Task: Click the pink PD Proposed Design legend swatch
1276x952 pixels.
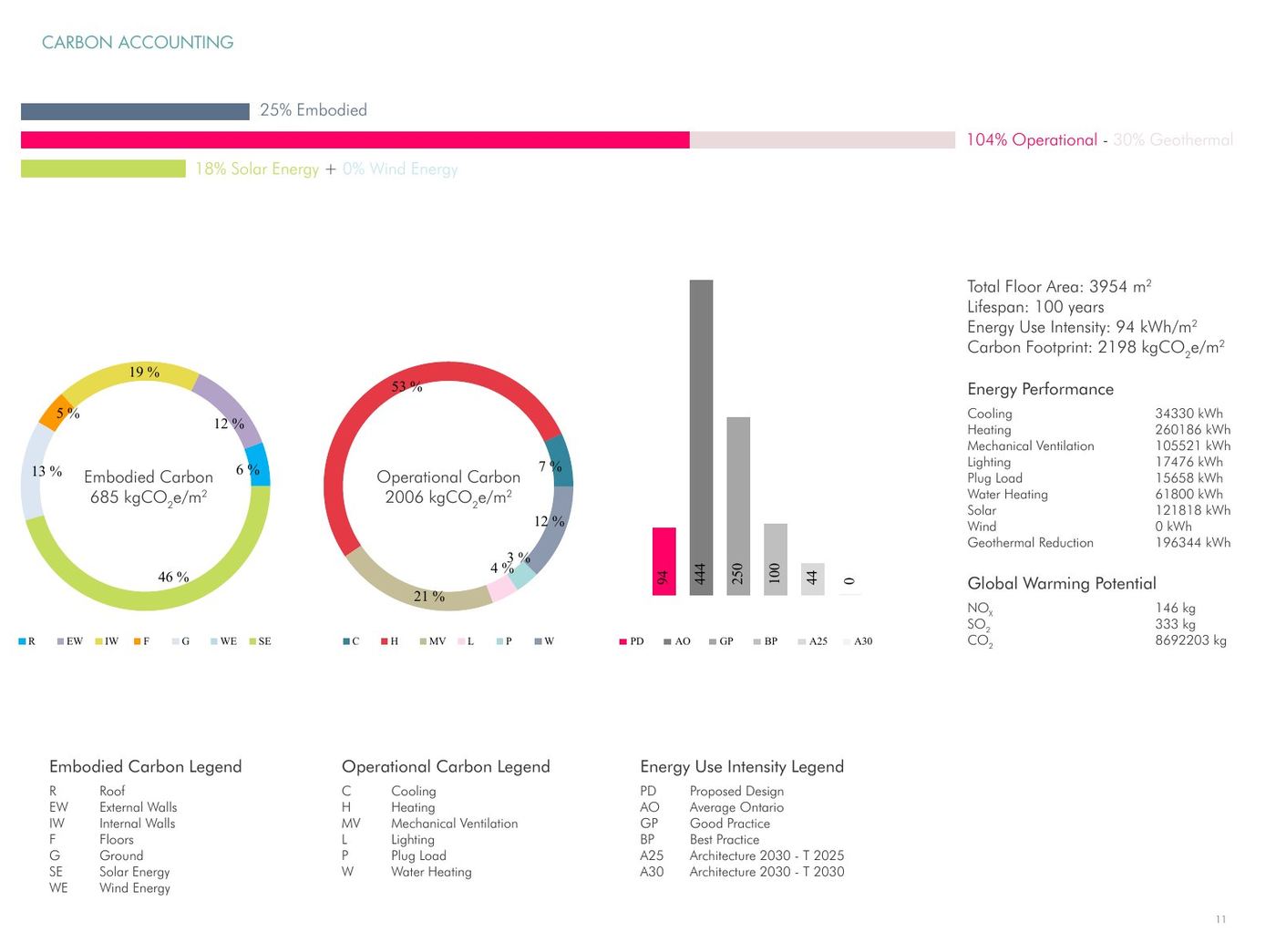Action: pyautogui.click(x=623, y=641)
